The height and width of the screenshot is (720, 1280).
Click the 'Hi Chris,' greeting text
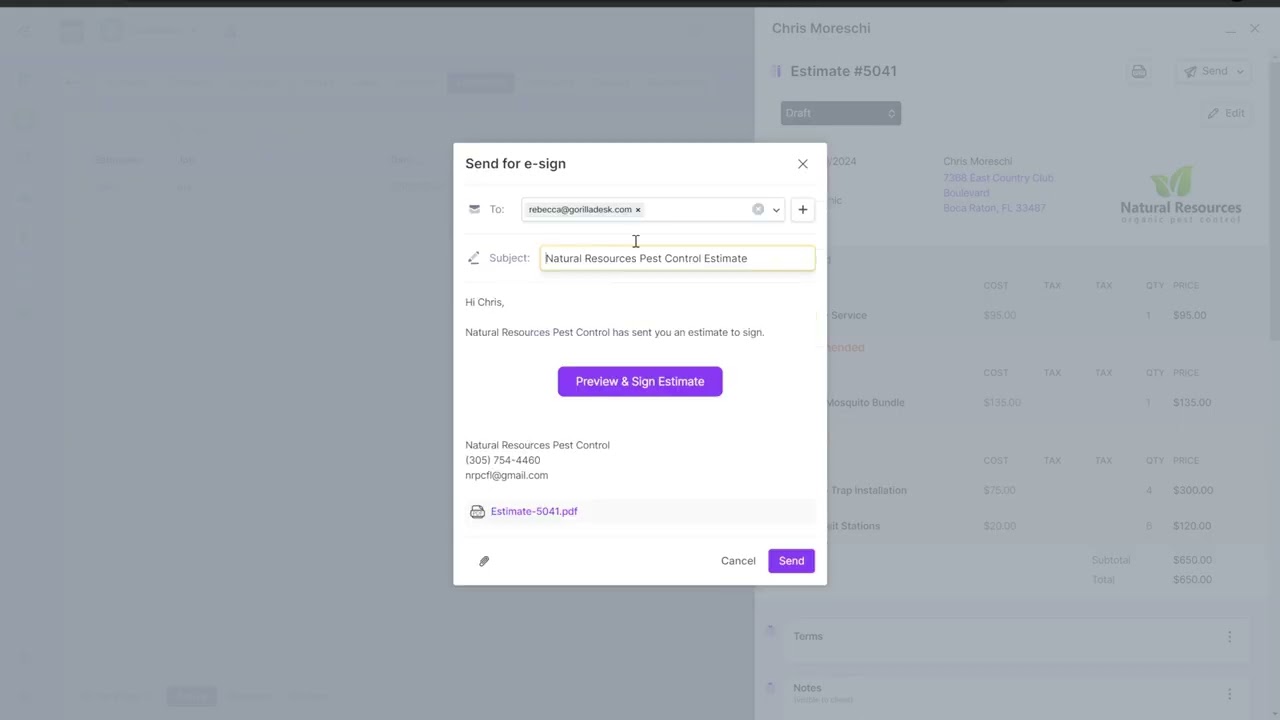(485, 302)
